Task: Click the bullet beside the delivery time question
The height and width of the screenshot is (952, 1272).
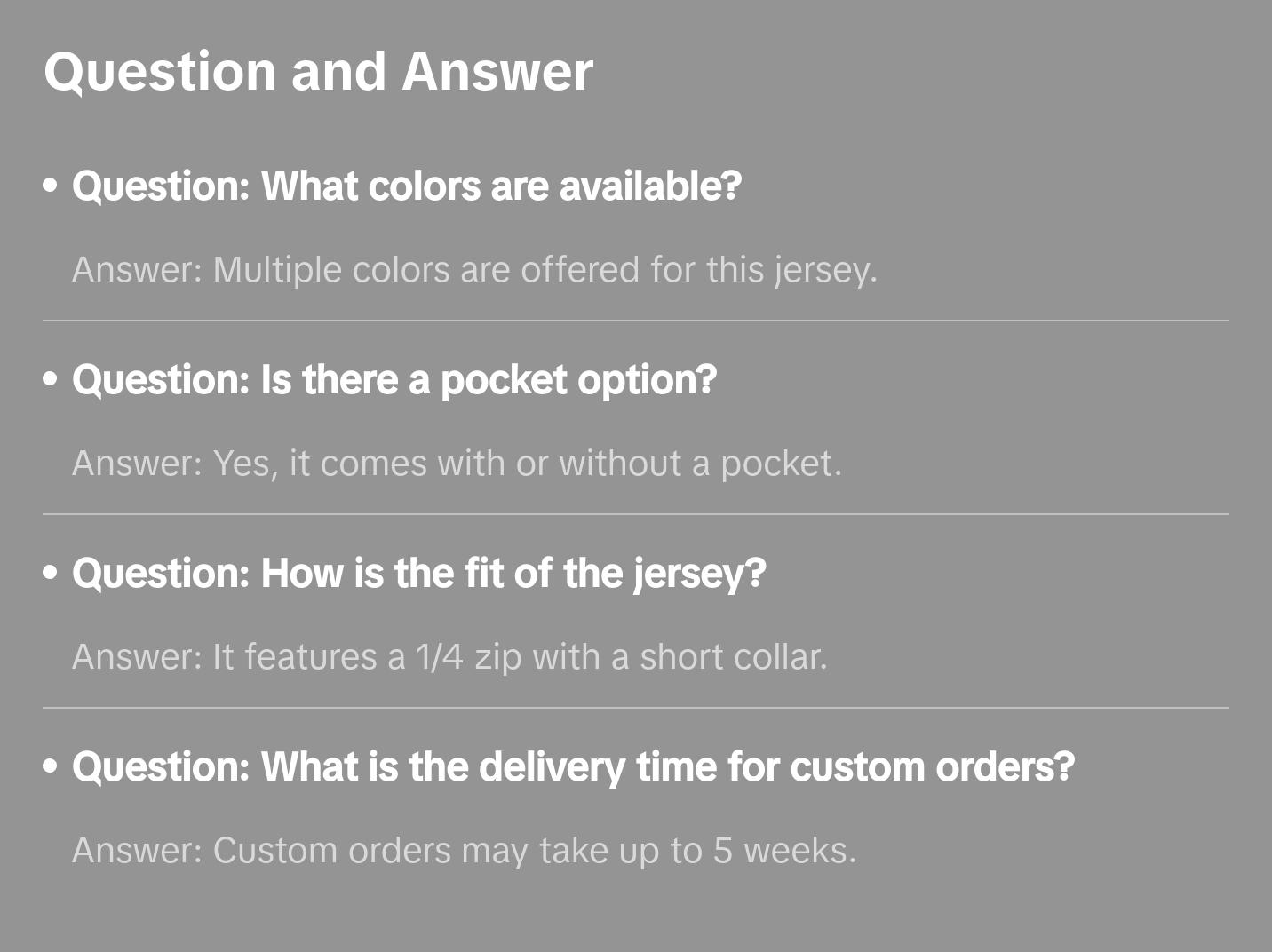Action: [x=51, y=766]
